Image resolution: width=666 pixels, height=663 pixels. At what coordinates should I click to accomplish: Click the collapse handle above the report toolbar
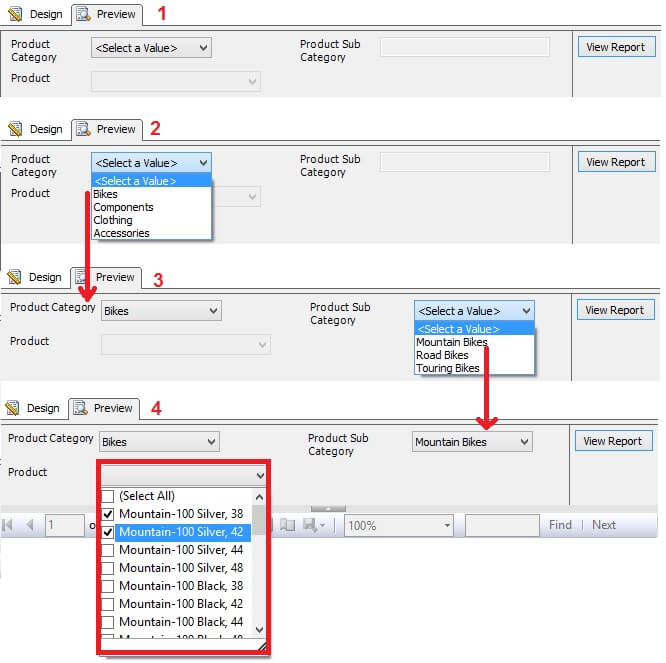[328, 508]
